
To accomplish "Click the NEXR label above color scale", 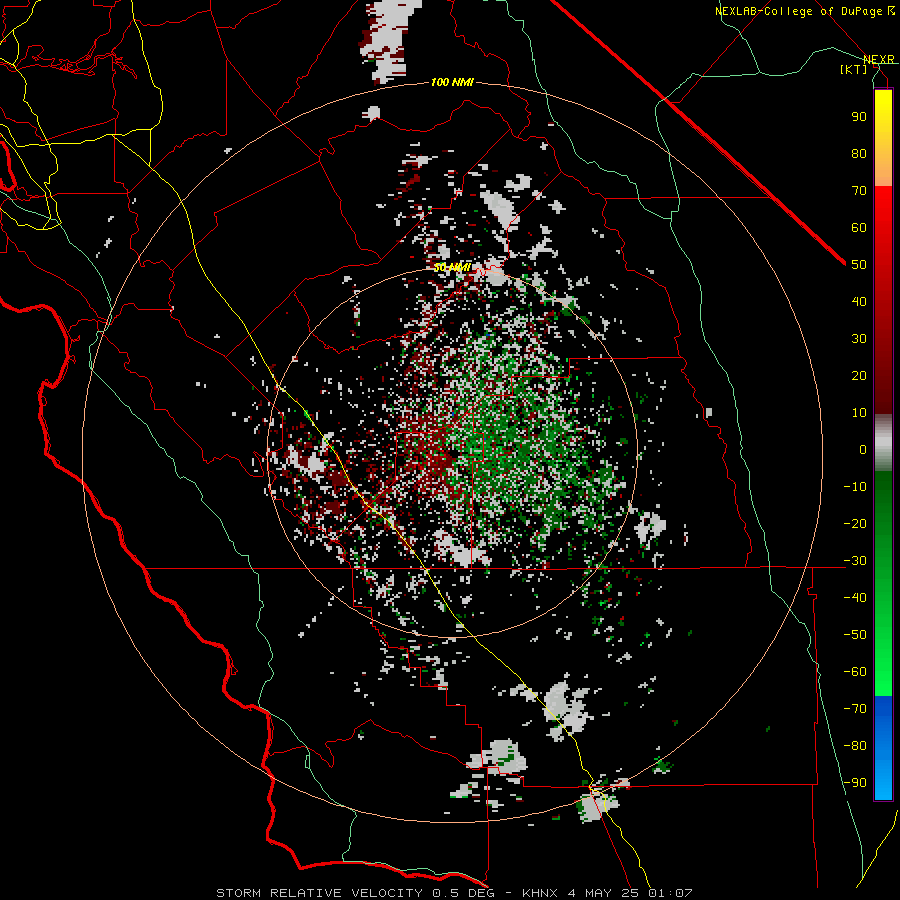I will point(879,60).
